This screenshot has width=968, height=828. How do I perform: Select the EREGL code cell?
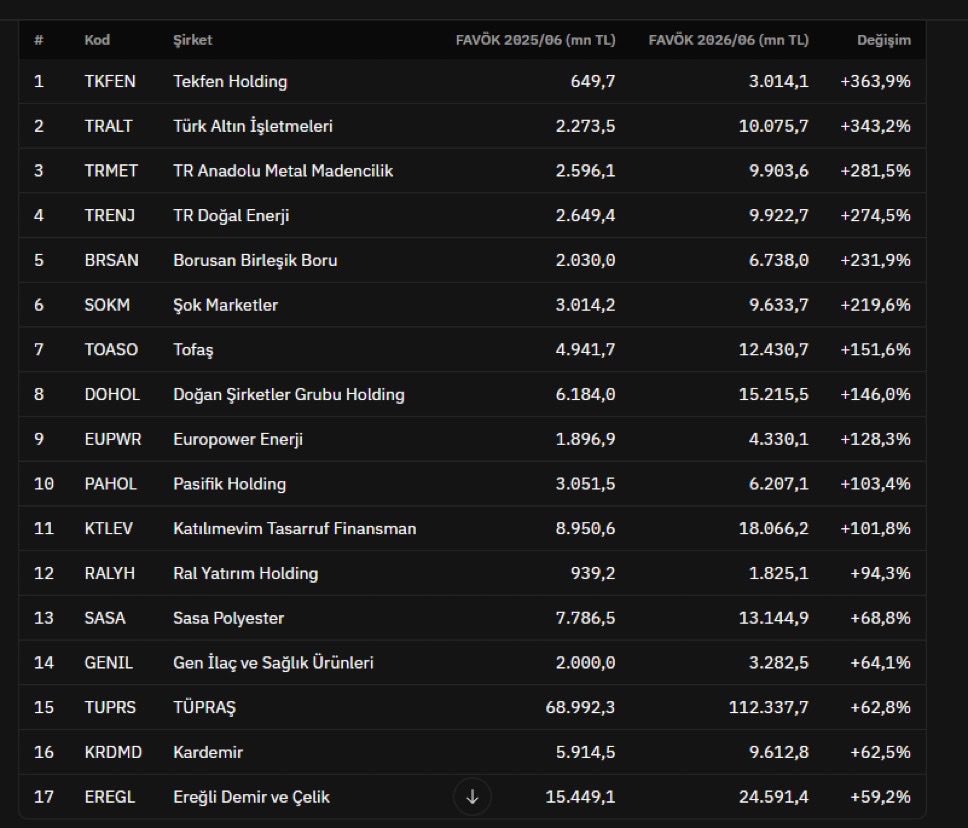pos(110,797)
